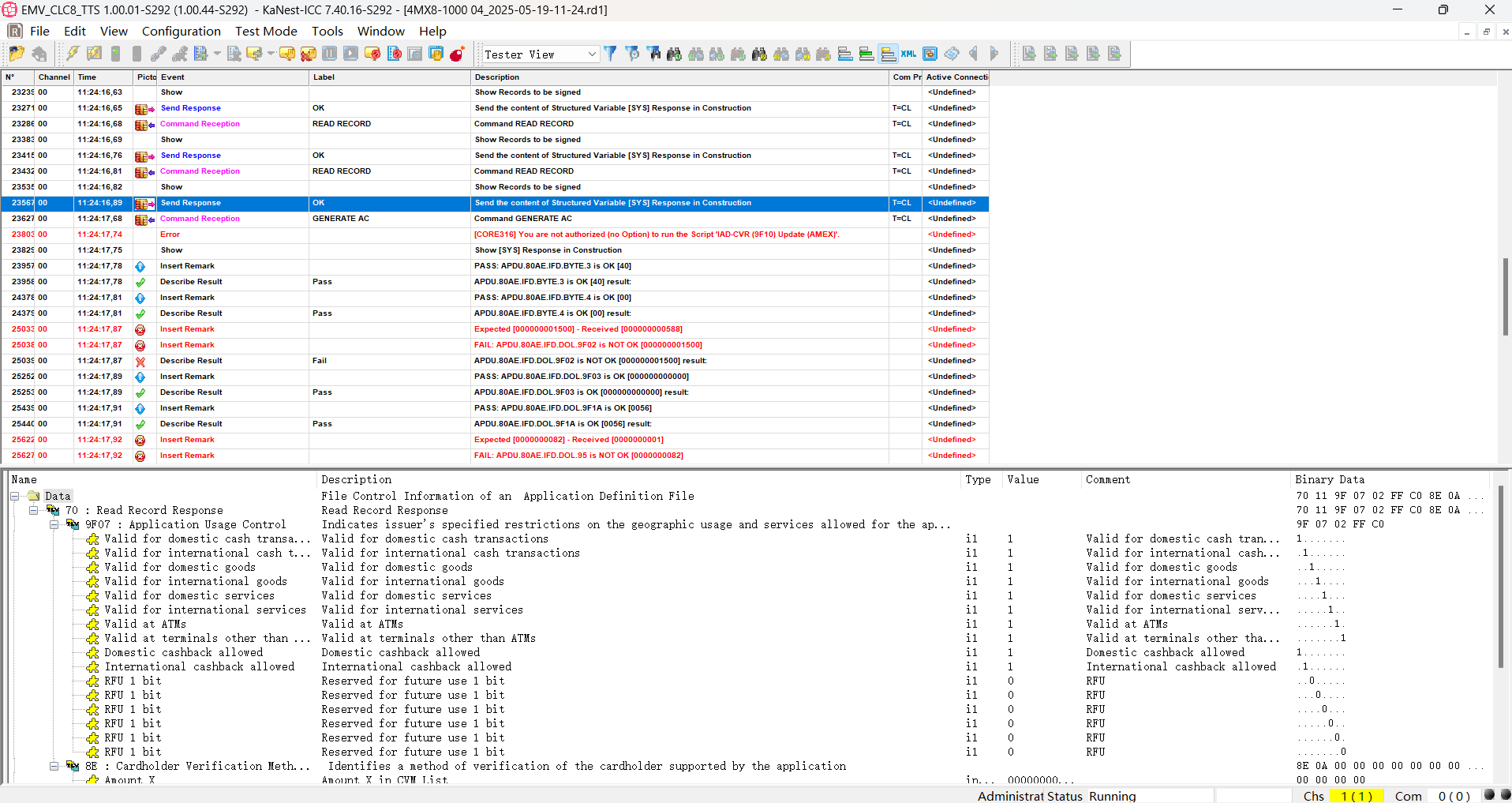Click the open folder toolbar icon
This screenshot has width=1512, height=803.
point(17,54)
